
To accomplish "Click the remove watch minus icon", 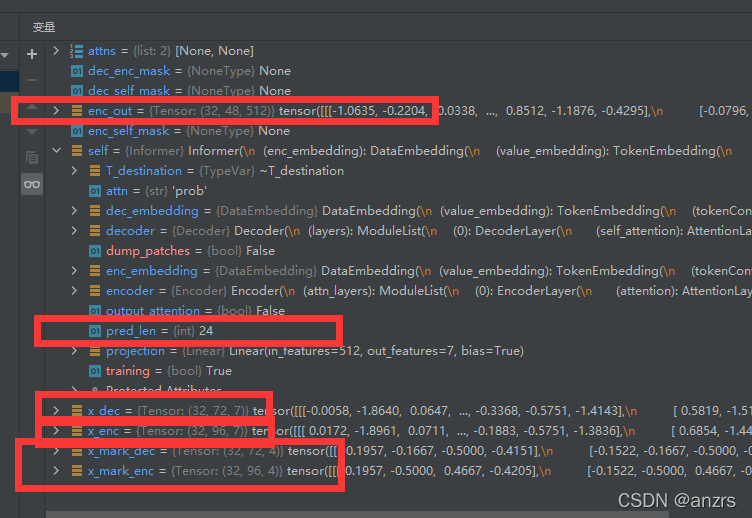I will [x=32, y=80].
